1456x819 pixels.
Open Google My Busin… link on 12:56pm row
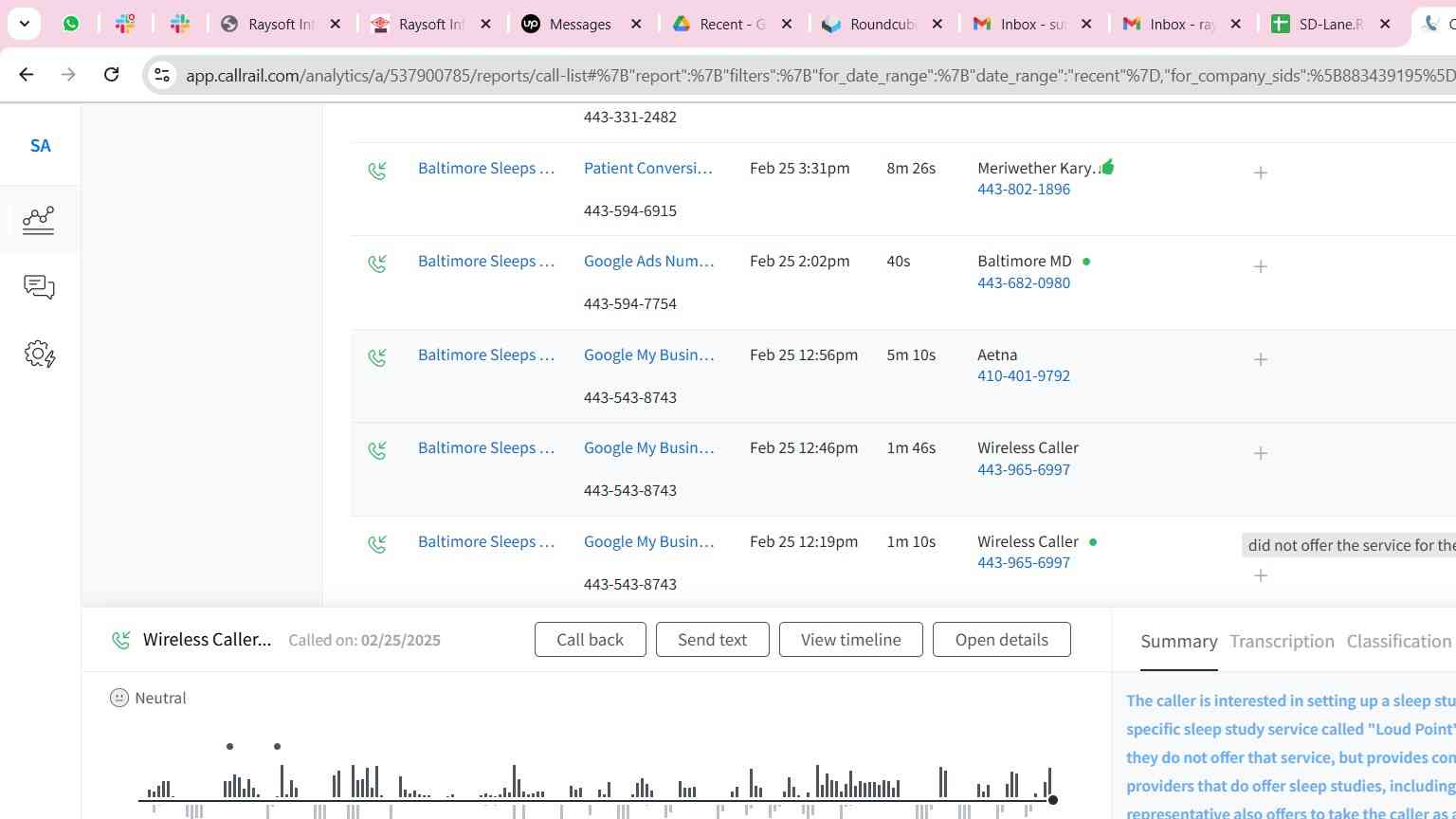(x=649, y=355)
